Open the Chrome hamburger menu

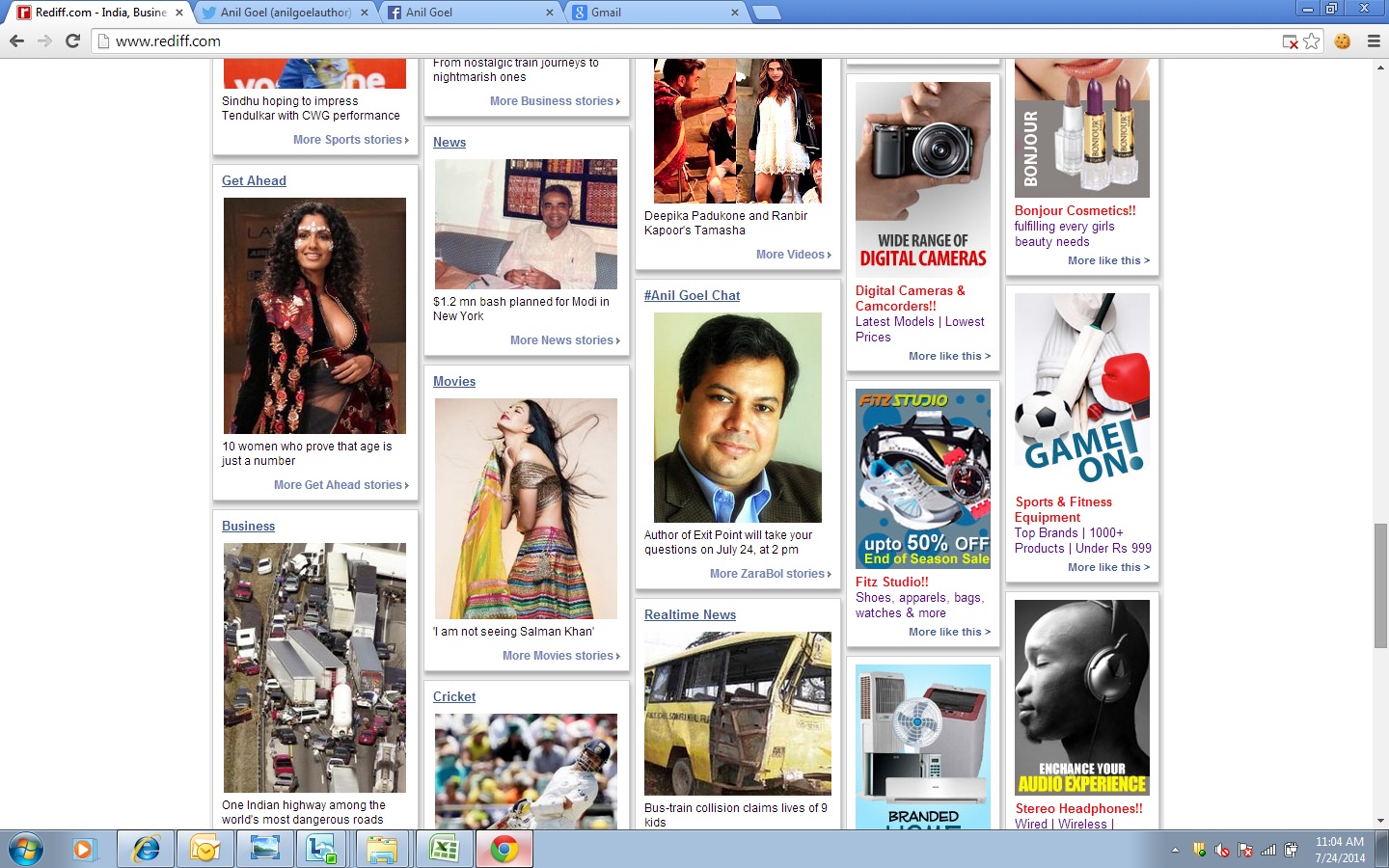(x=1374, y=41)
